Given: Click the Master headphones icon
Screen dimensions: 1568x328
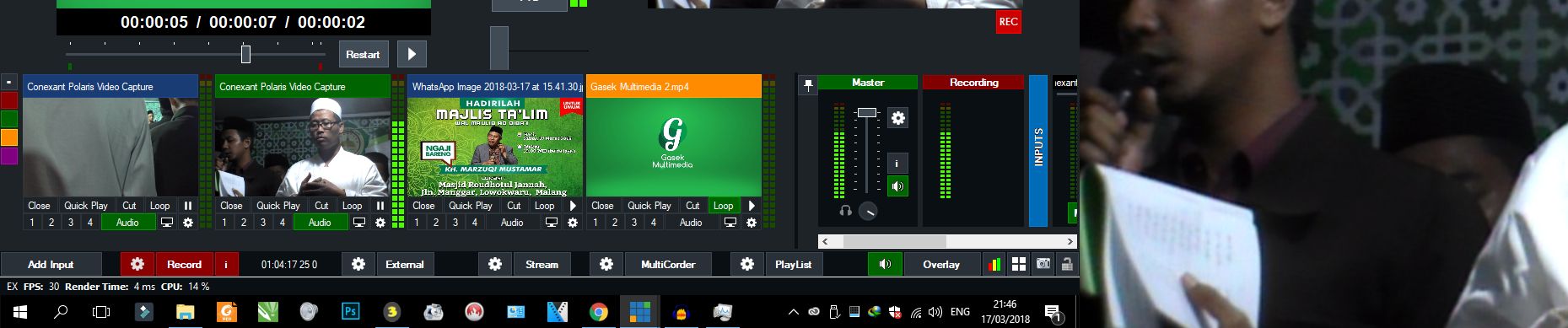Looking at the screenshot, I should coord(845,211).
